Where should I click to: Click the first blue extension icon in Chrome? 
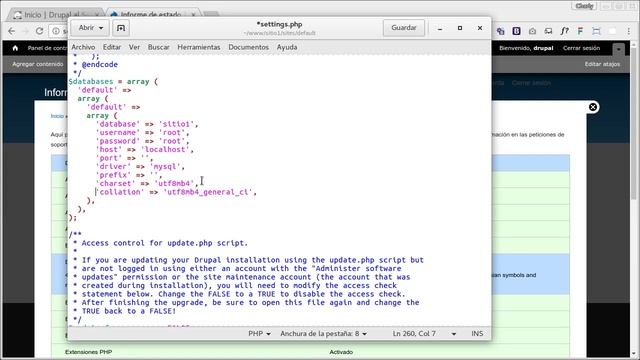click(x=500, y=31)
